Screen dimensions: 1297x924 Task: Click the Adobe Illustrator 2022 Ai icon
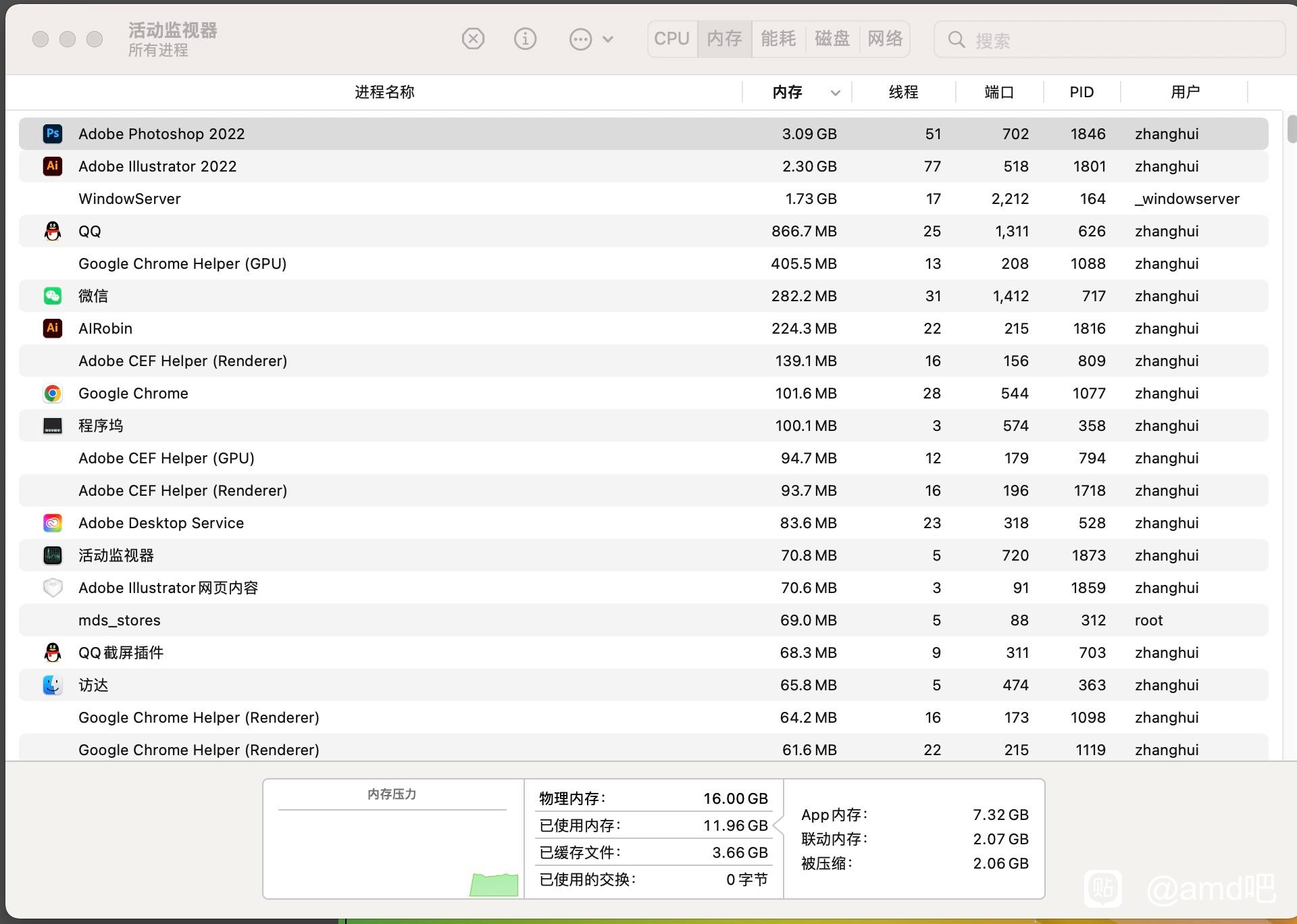click(53, 166)
